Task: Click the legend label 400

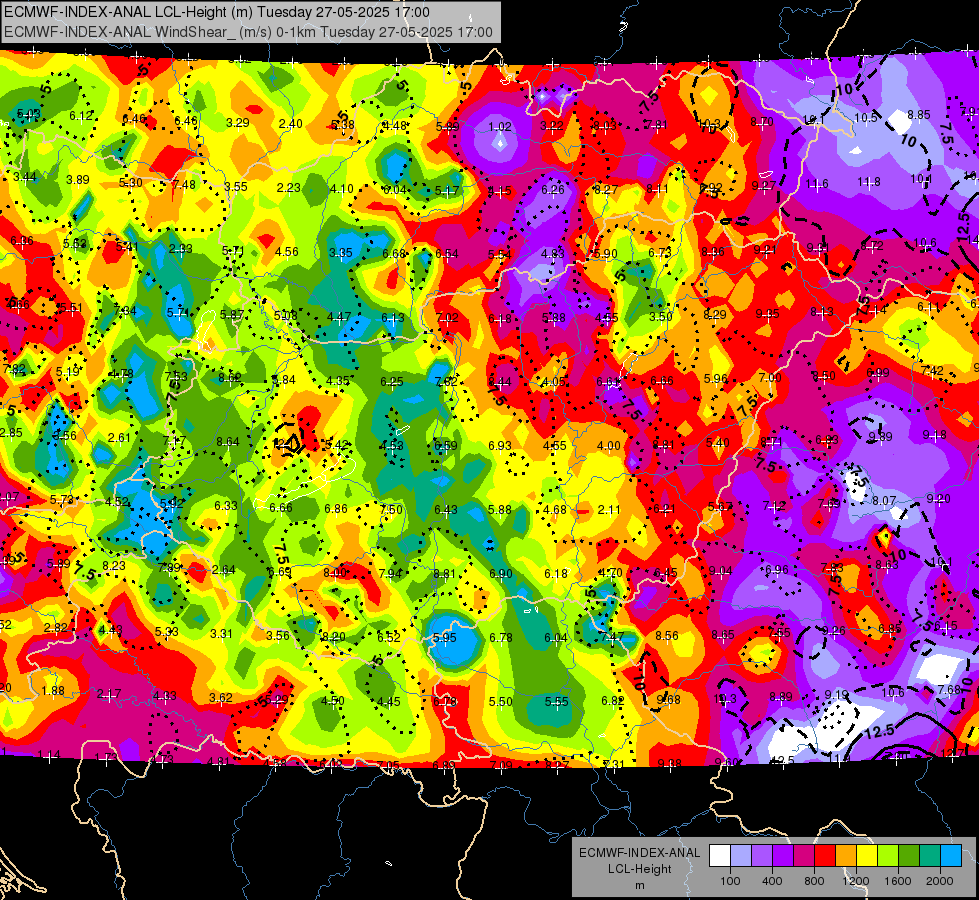Action: coord(772,881)
